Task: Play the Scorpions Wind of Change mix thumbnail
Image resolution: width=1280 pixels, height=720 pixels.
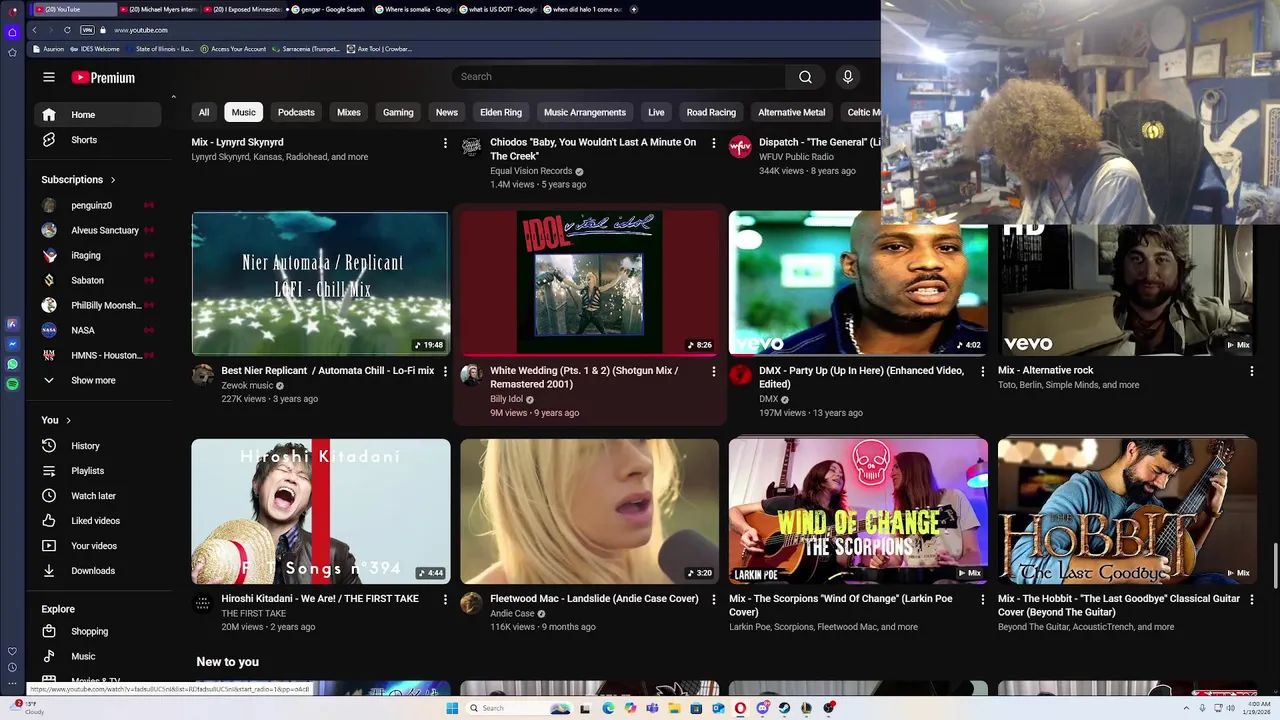Action: coord(858,511)
